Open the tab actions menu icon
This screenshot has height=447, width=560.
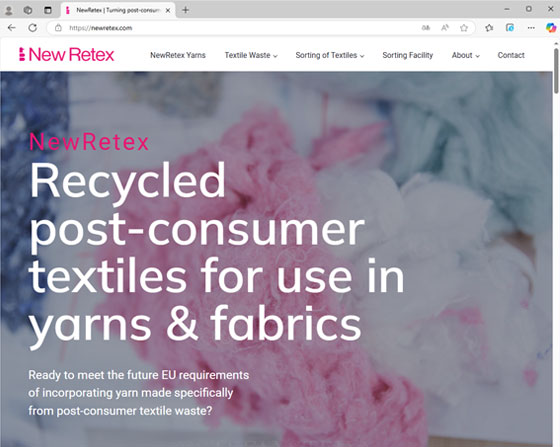[x=48, y=10]
